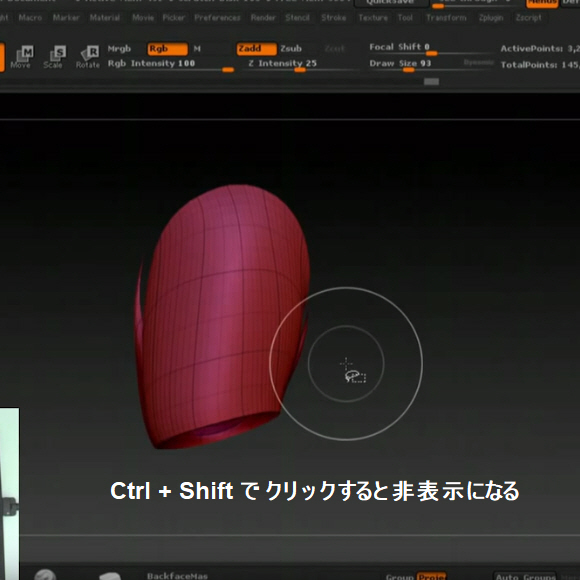Screen dimensions: 580x580
Task: Toggle the orange Menus button
Action: point(542,3)
